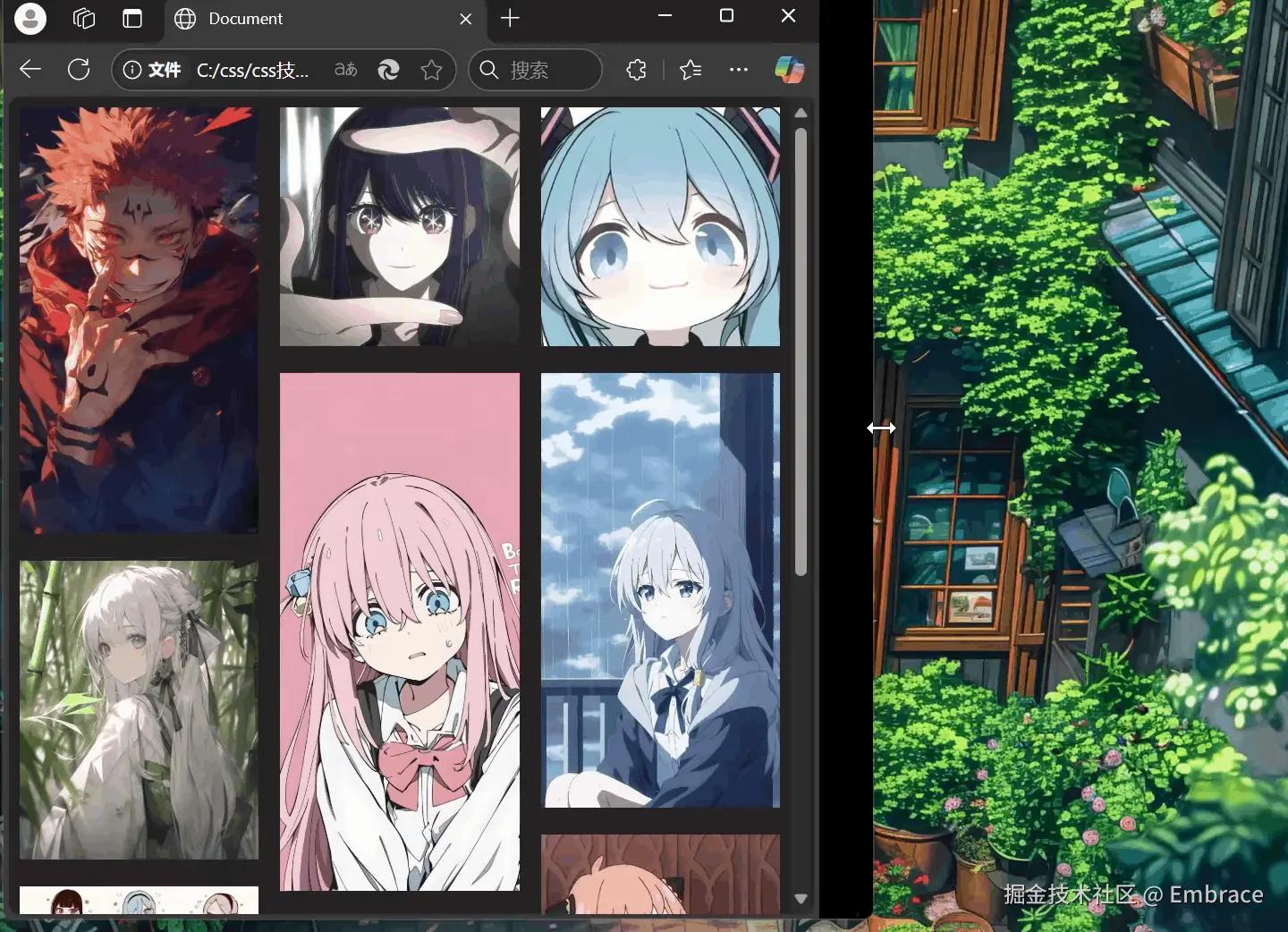The image size is (1288, 932).
Task: Click the Copilot icon in the toolbar
Action: click(790, 70)
